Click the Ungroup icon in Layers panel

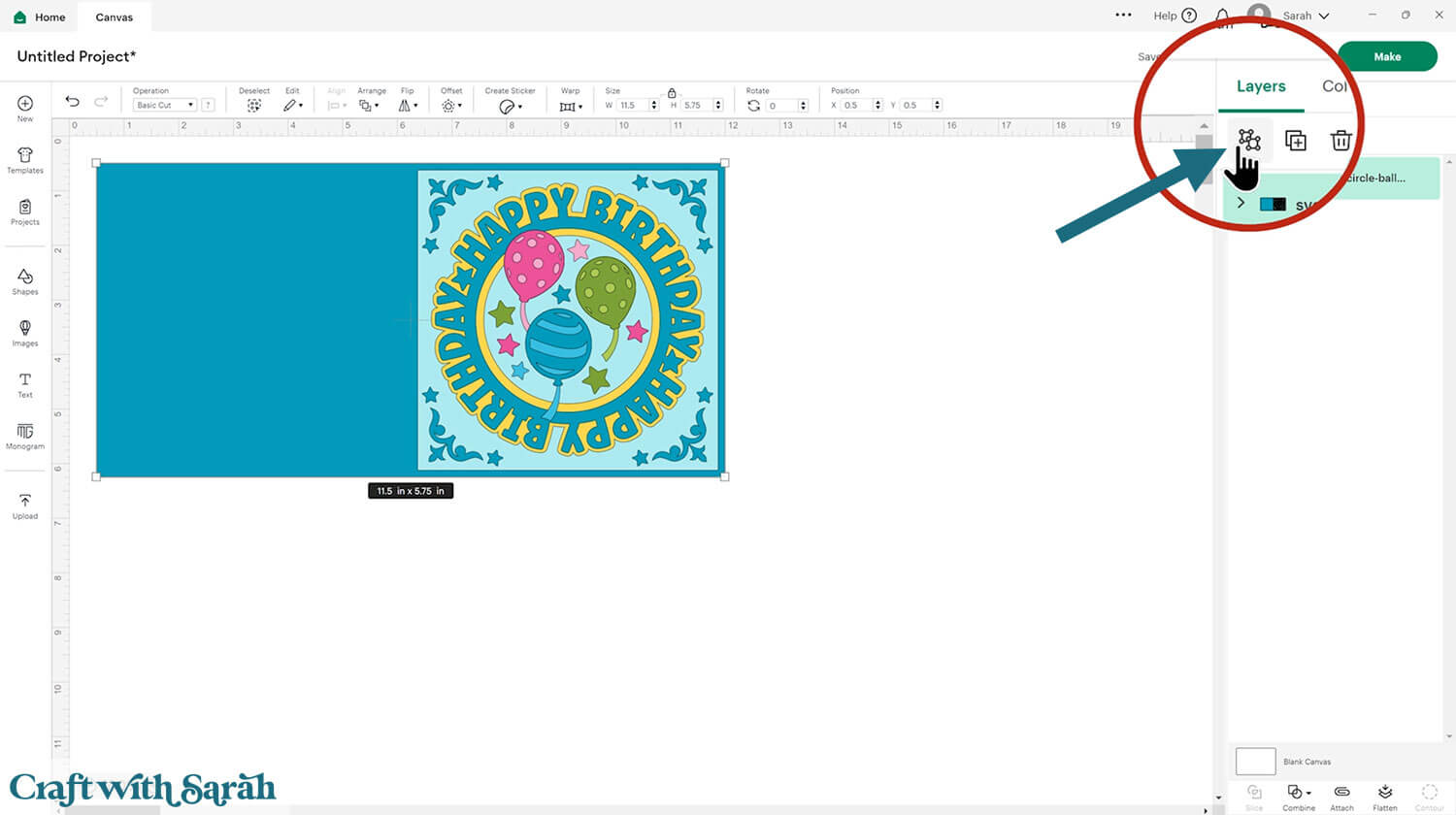(x=1248, y=140)
